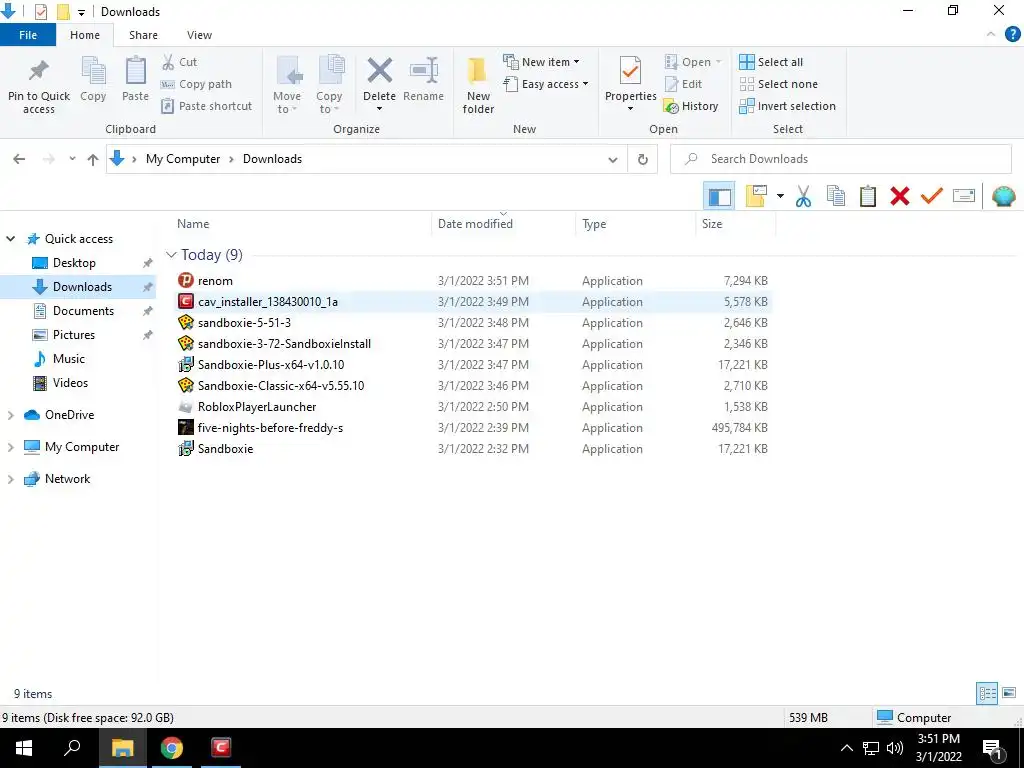
Task: Click Pin to Quick access icon
Action: pos(39,71)
